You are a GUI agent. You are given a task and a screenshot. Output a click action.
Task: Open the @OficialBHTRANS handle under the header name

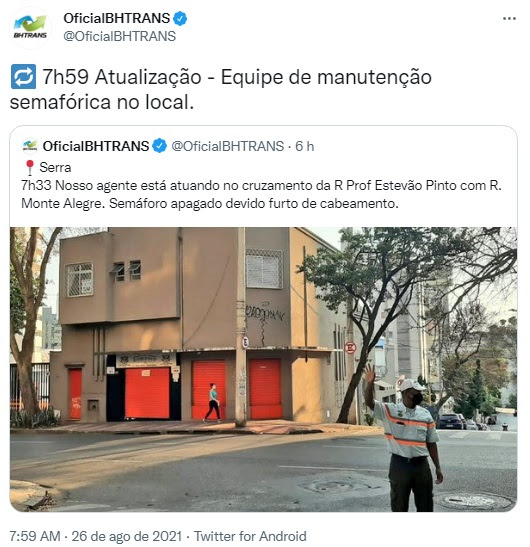pyautogui.click(x=119, y=36)
